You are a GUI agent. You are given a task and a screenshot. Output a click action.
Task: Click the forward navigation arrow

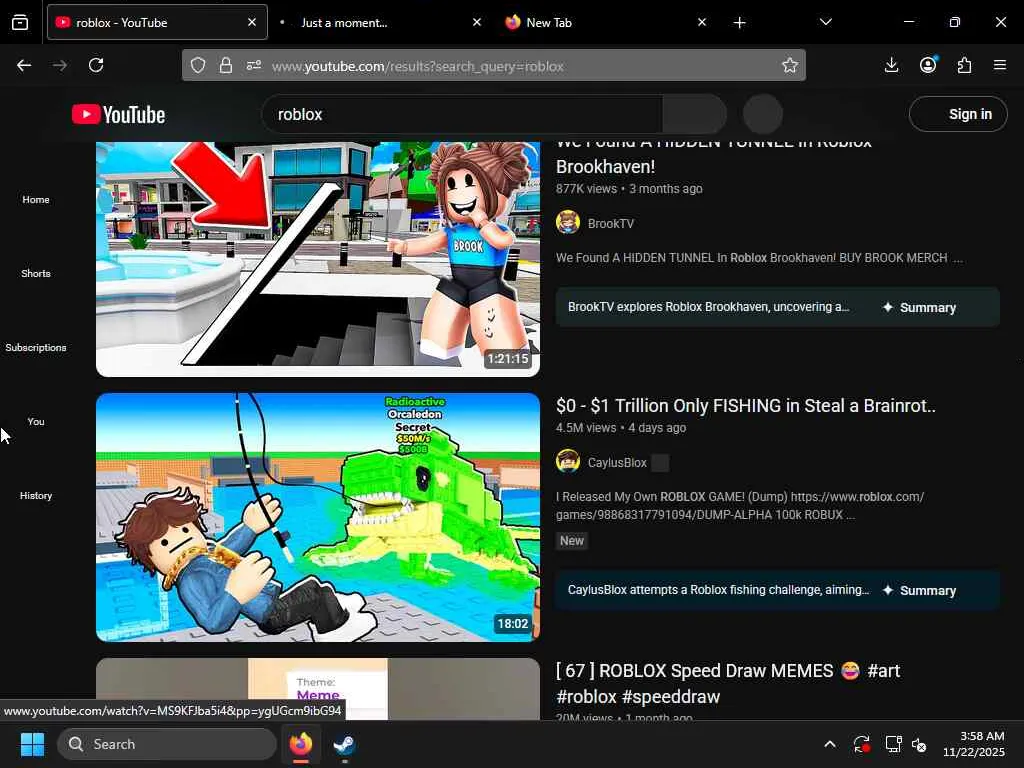point(59,65)
